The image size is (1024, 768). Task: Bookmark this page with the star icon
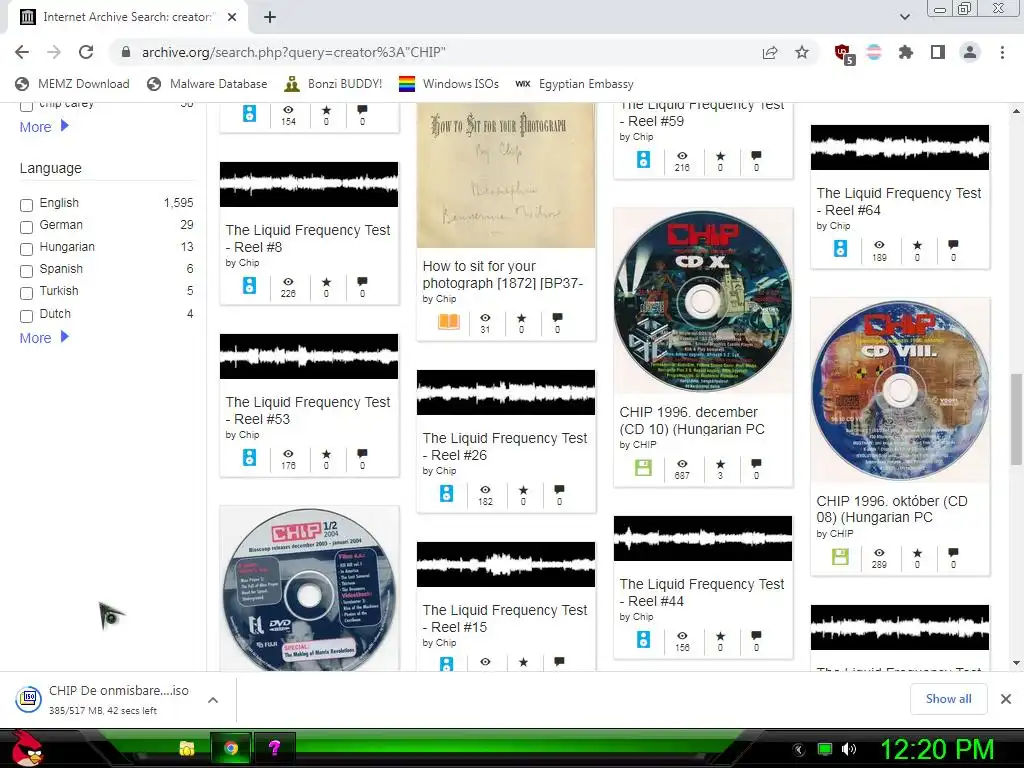(x=802, y=52)
